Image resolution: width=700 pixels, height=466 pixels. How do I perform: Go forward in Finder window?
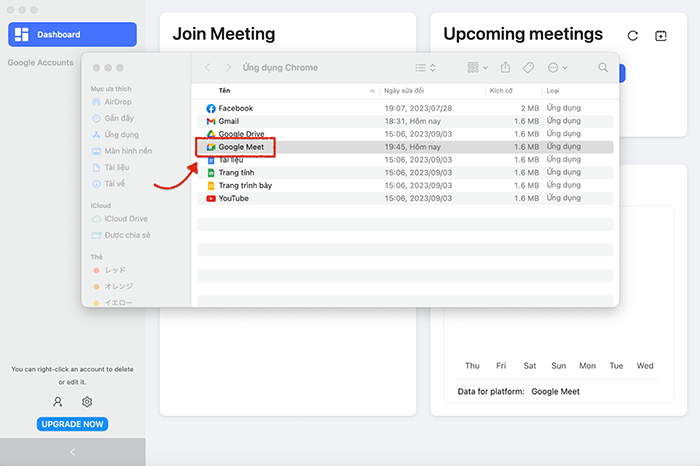pyautogui.click(x=228, y=67)
